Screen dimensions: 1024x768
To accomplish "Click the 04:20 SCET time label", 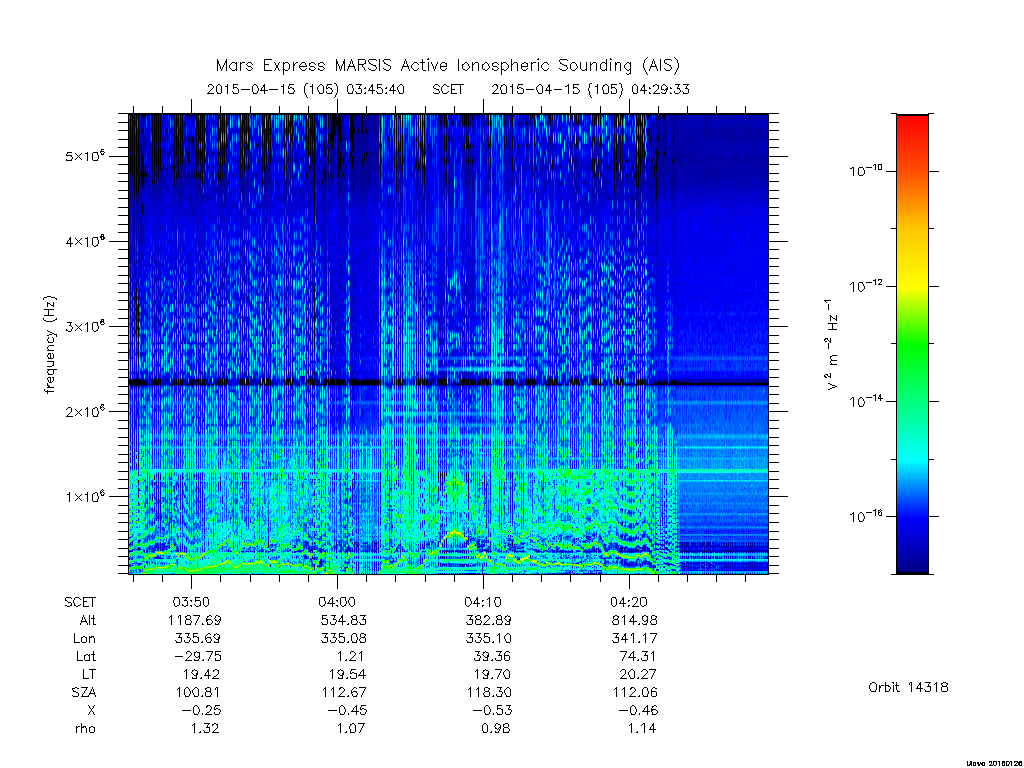I will (x=629, y=601).
